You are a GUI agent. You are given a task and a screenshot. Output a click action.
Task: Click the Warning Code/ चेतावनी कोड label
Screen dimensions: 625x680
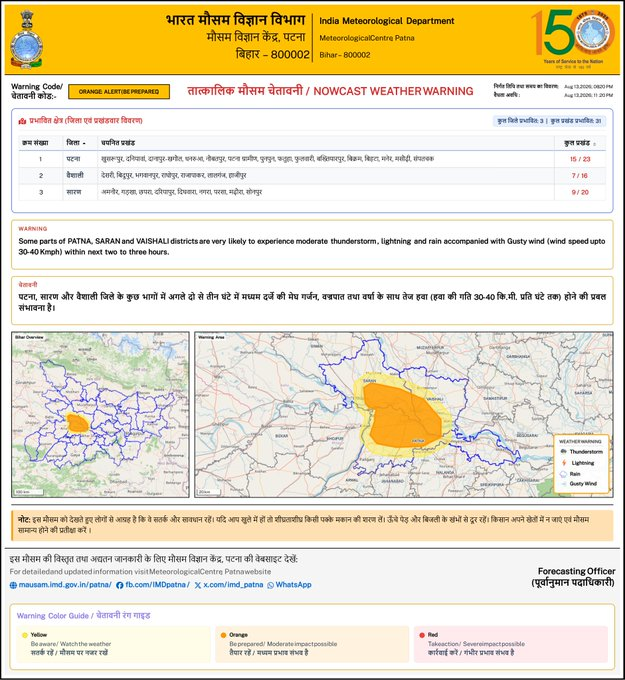click(37, 91)
